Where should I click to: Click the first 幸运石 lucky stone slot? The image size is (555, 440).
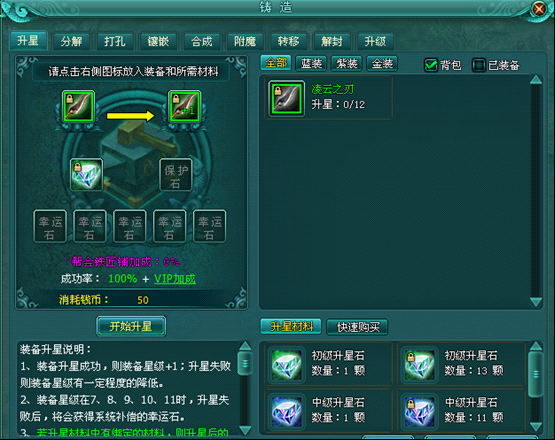click(x=50, y=226)
